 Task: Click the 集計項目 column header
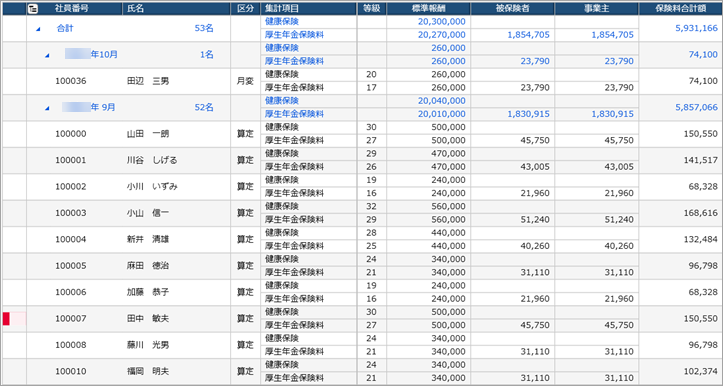282,8
